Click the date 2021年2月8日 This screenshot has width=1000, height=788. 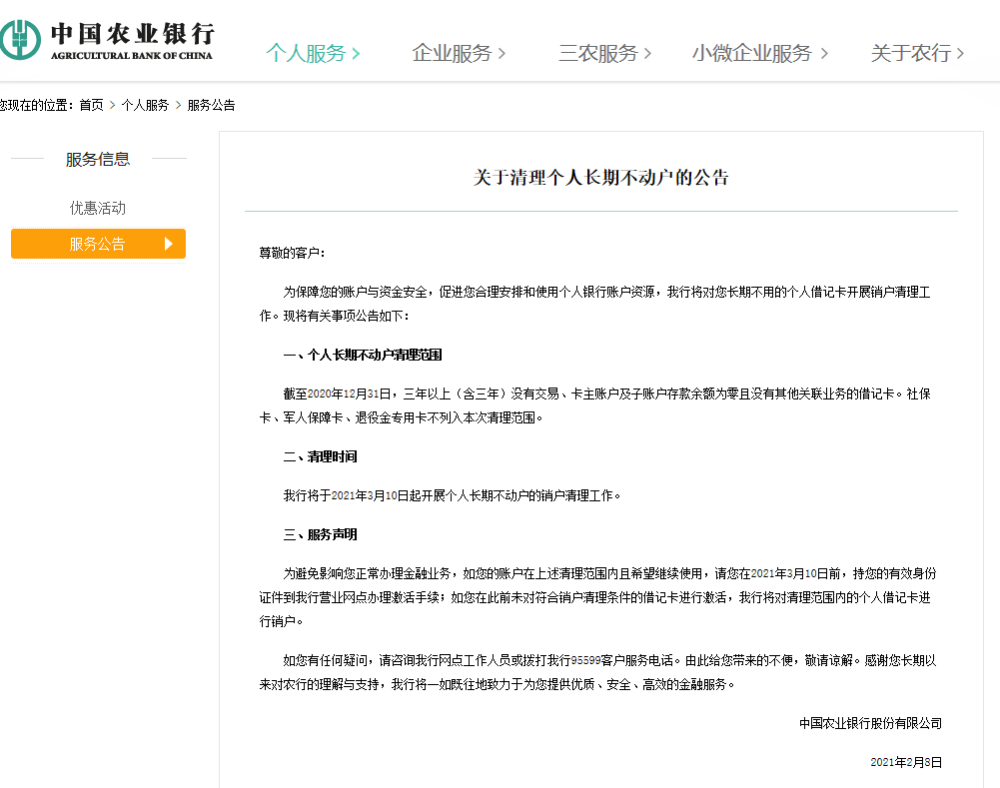point(906,762)
